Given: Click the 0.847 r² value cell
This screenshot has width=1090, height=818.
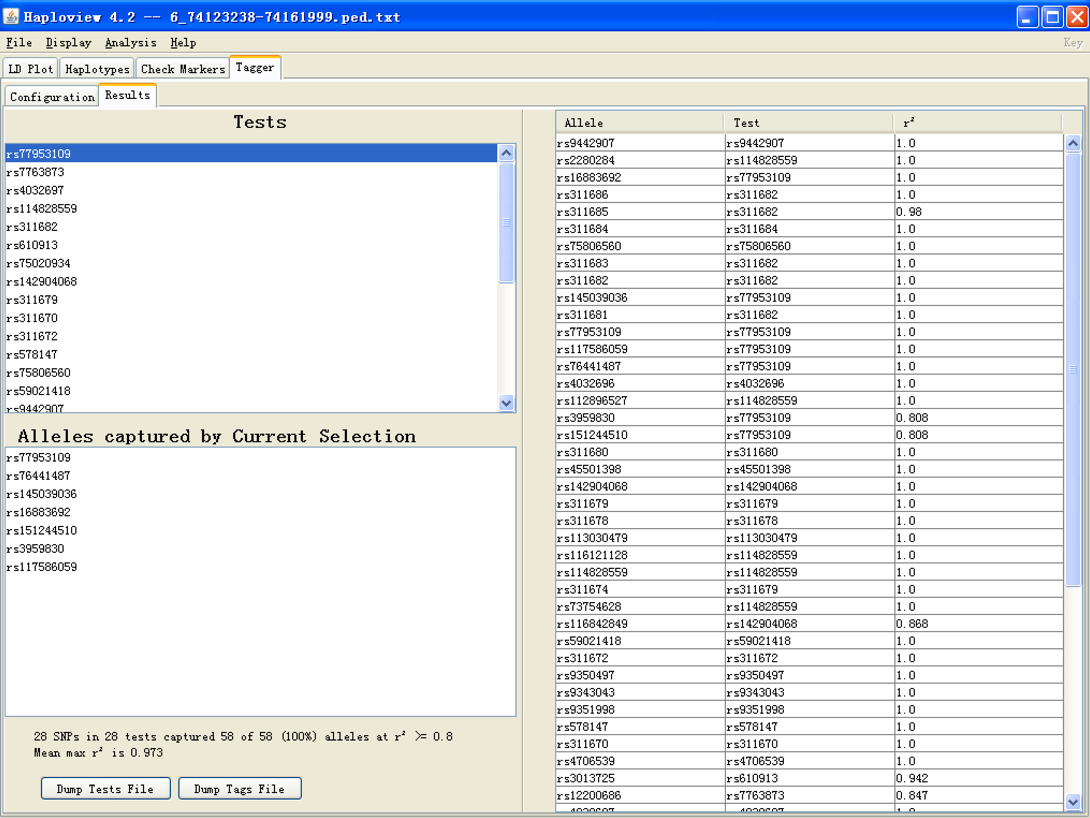Looking at the screenshot, I should click(x=979, y=795).
